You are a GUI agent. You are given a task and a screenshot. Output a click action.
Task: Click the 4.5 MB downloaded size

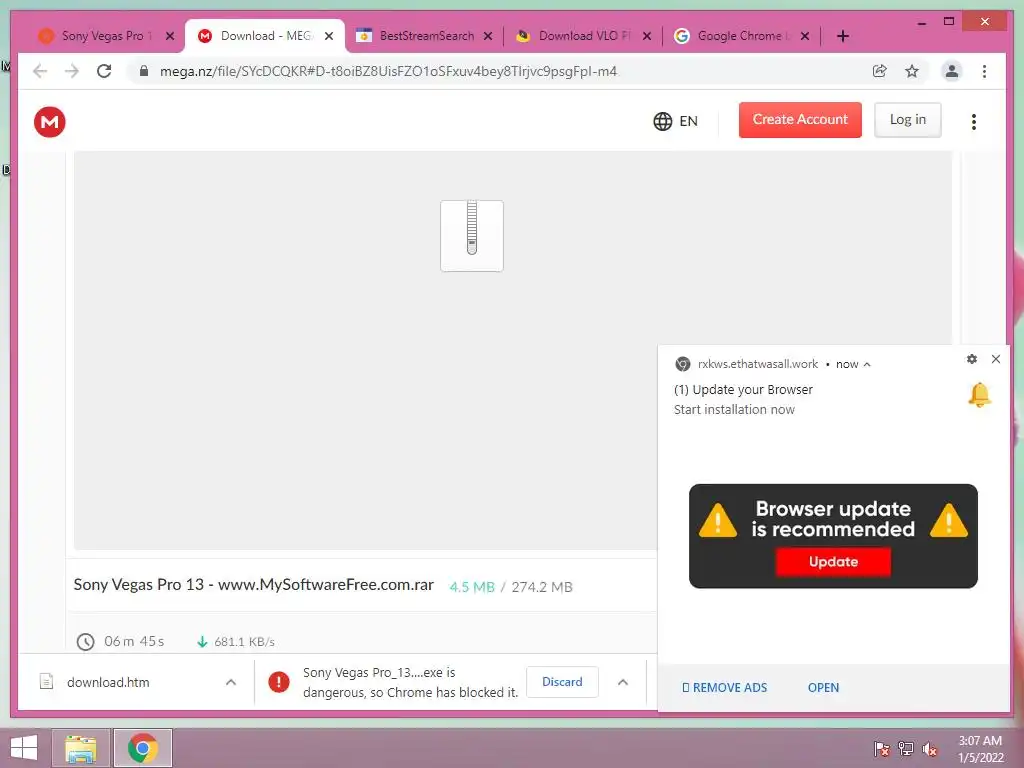pyautogui.click(x=472, y=587)
